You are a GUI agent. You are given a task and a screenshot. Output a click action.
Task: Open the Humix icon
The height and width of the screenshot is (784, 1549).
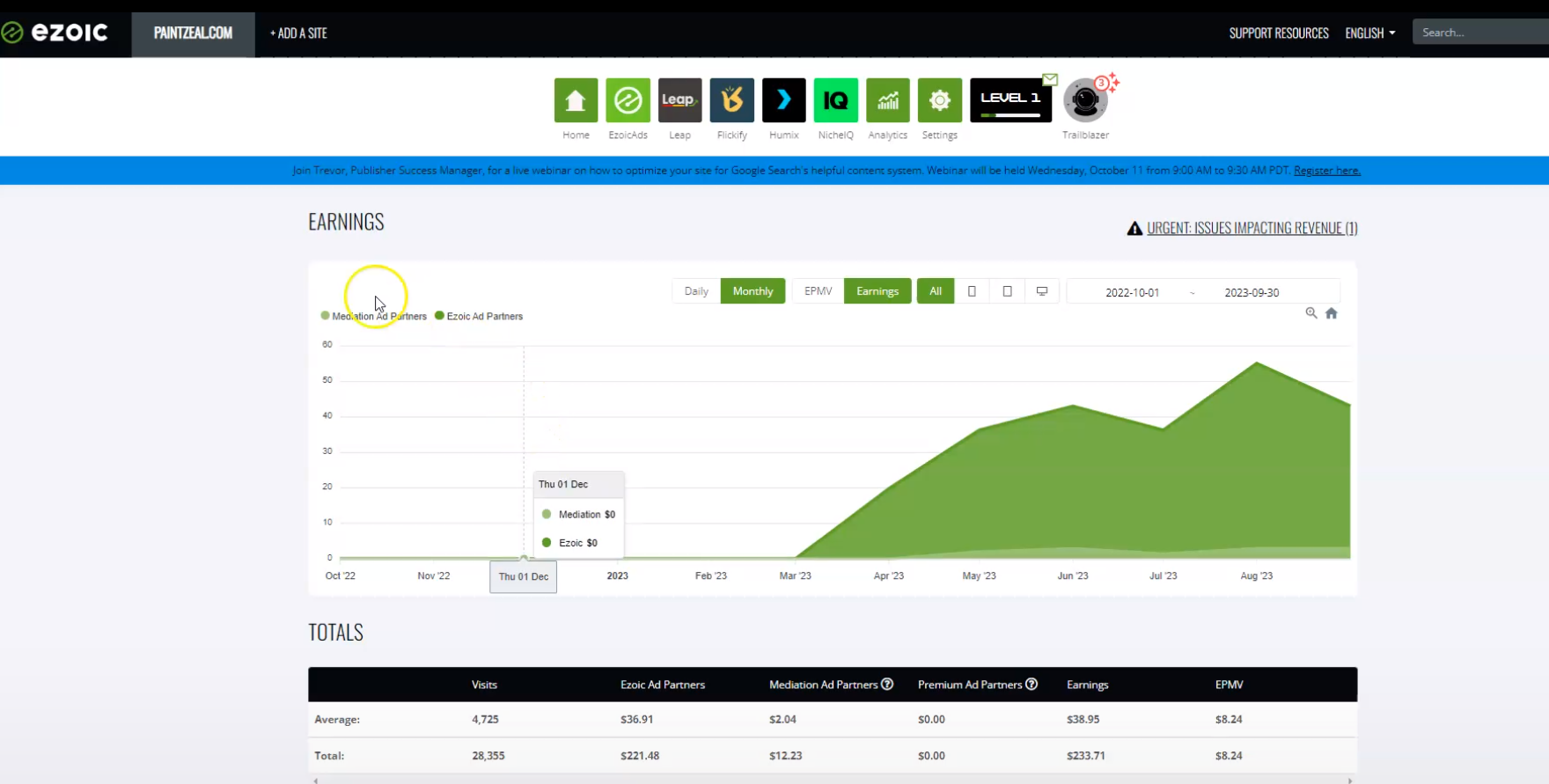click(x=783, y=100)
